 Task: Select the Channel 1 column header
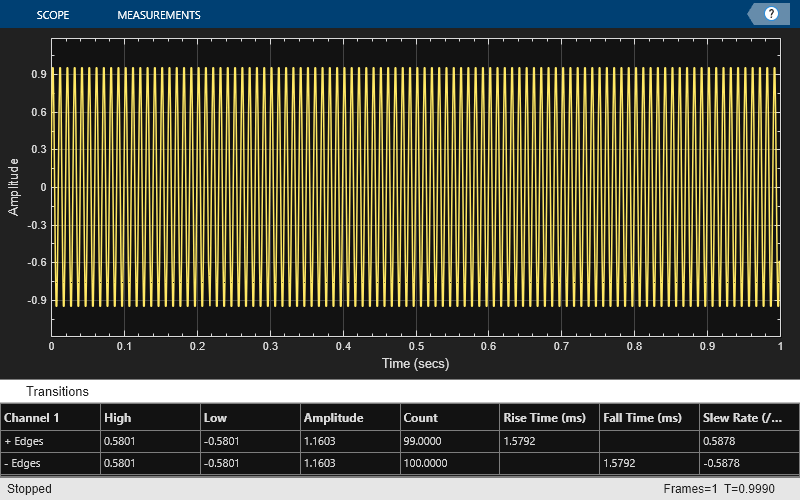point(51,418)
